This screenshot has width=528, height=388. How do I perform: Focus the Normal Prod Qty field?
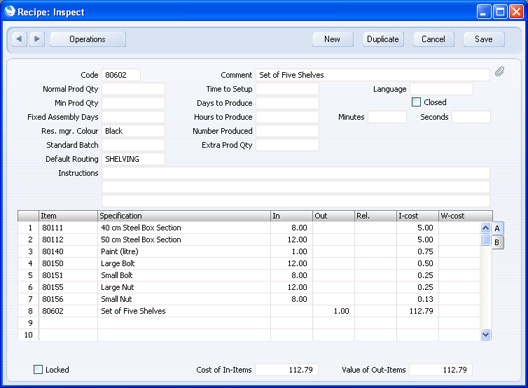tap(133, 89)
